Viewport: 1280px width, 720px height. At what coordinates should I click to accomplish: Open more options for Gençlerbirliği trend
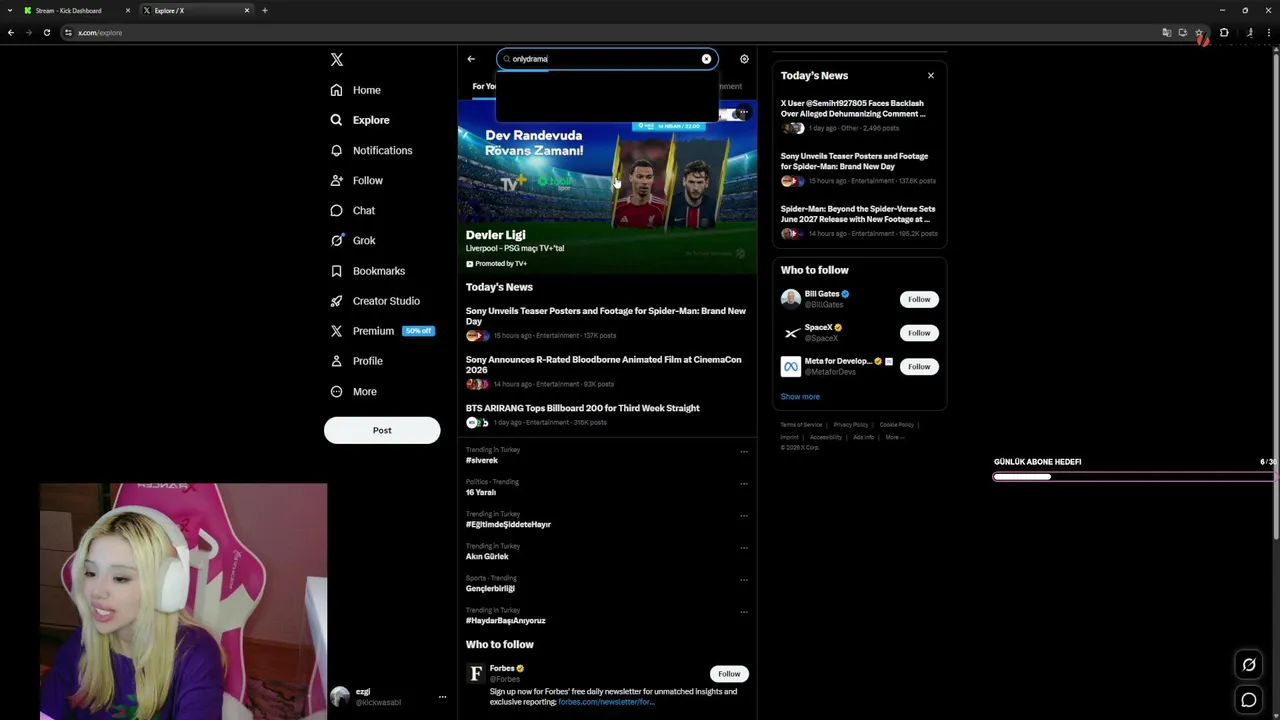click(x=744, y=580)
